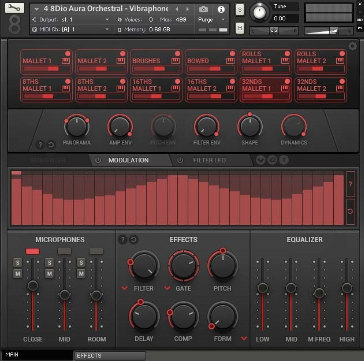Select the 8THS MALLET 2 articulation
This screenshot has height=361, width=364.
(x=101, y=90)
